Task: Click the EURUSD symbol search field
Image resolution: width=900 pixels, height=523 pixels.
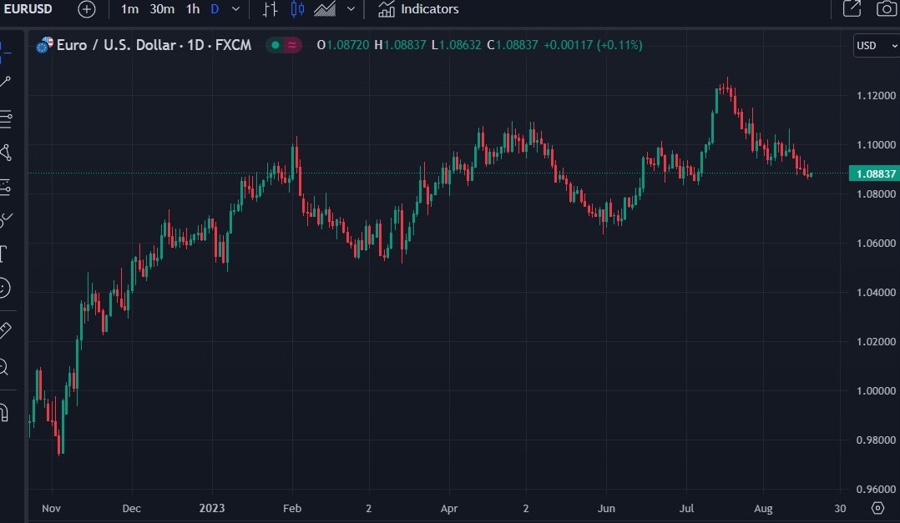Action: [x=28, y=9]
